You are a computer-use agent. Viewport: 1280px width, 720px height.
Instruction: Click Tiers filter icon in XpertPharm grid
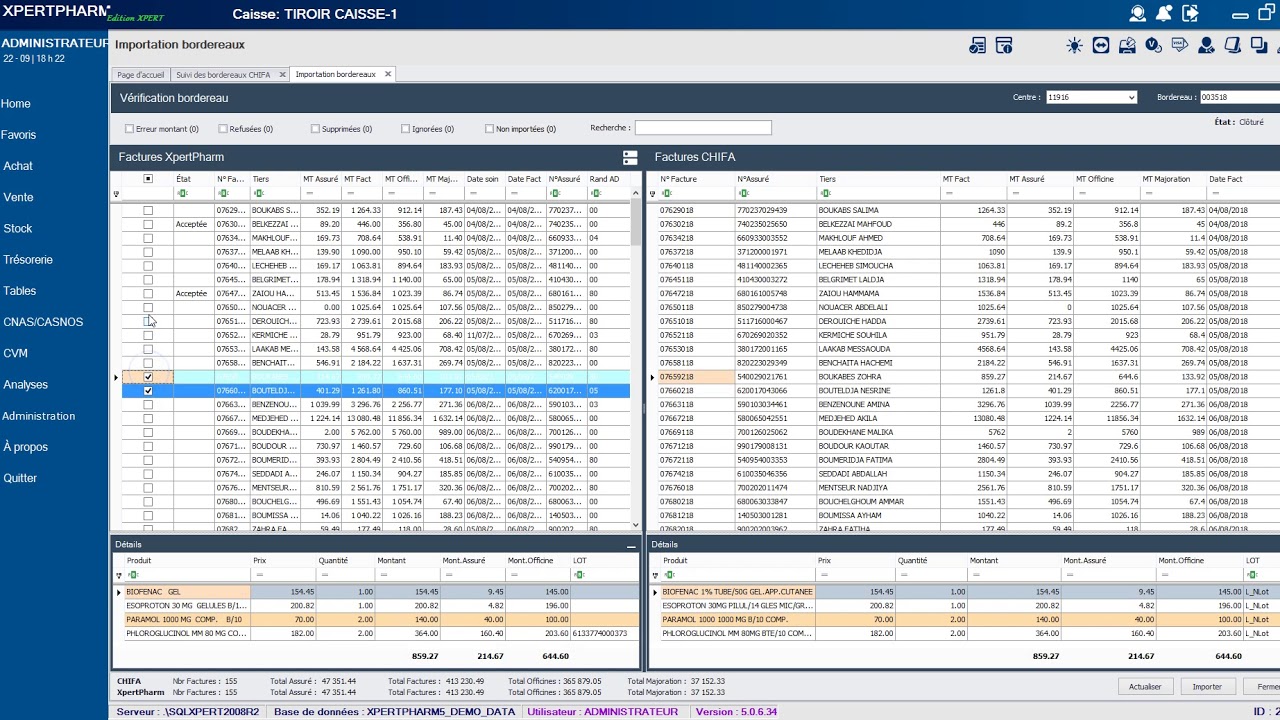pyautogui.click(x=258, y=193)
